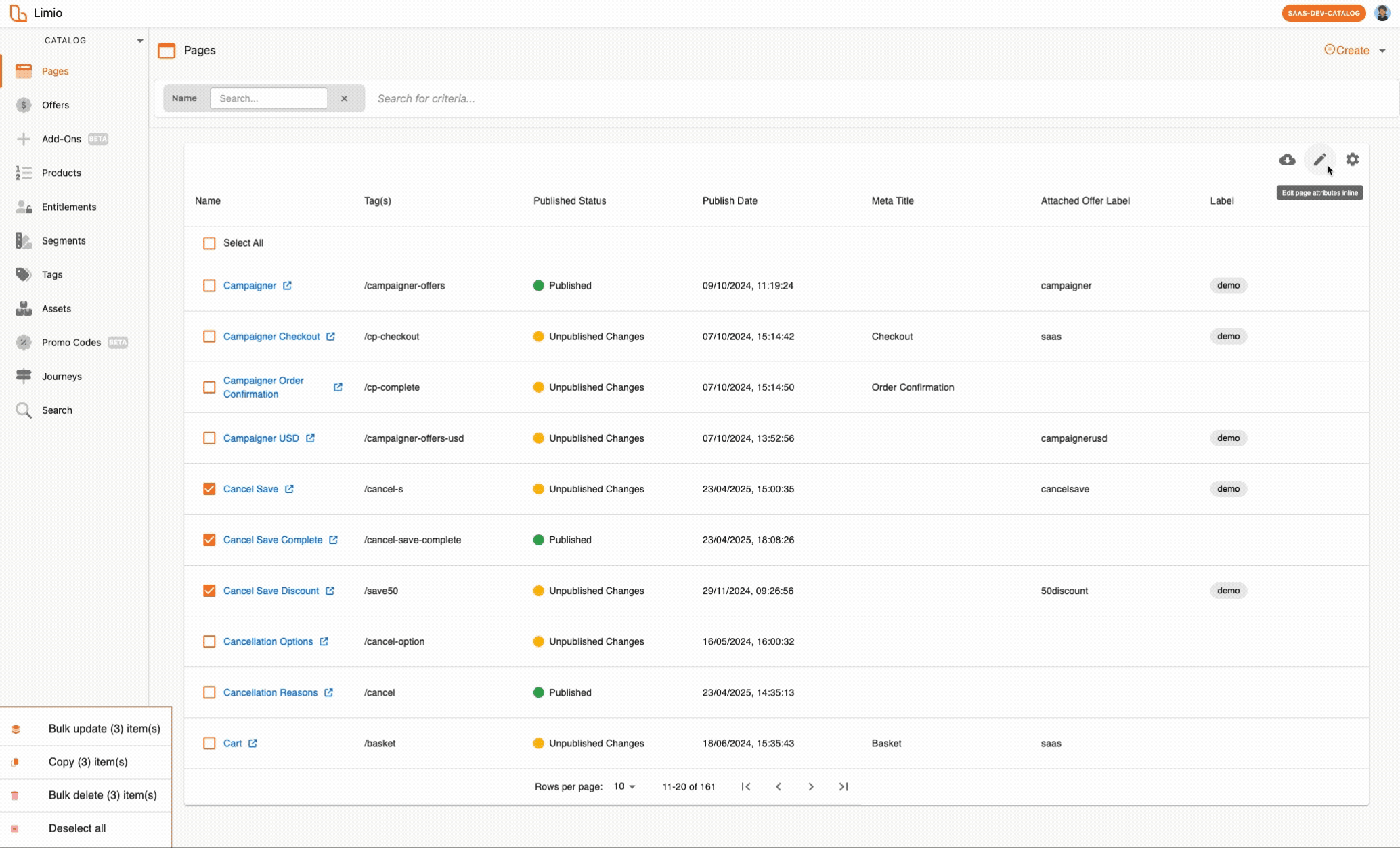Go to first page of results
This screenshot has width=1400, height=848.
pyautogui.click(x=745, y=786)
